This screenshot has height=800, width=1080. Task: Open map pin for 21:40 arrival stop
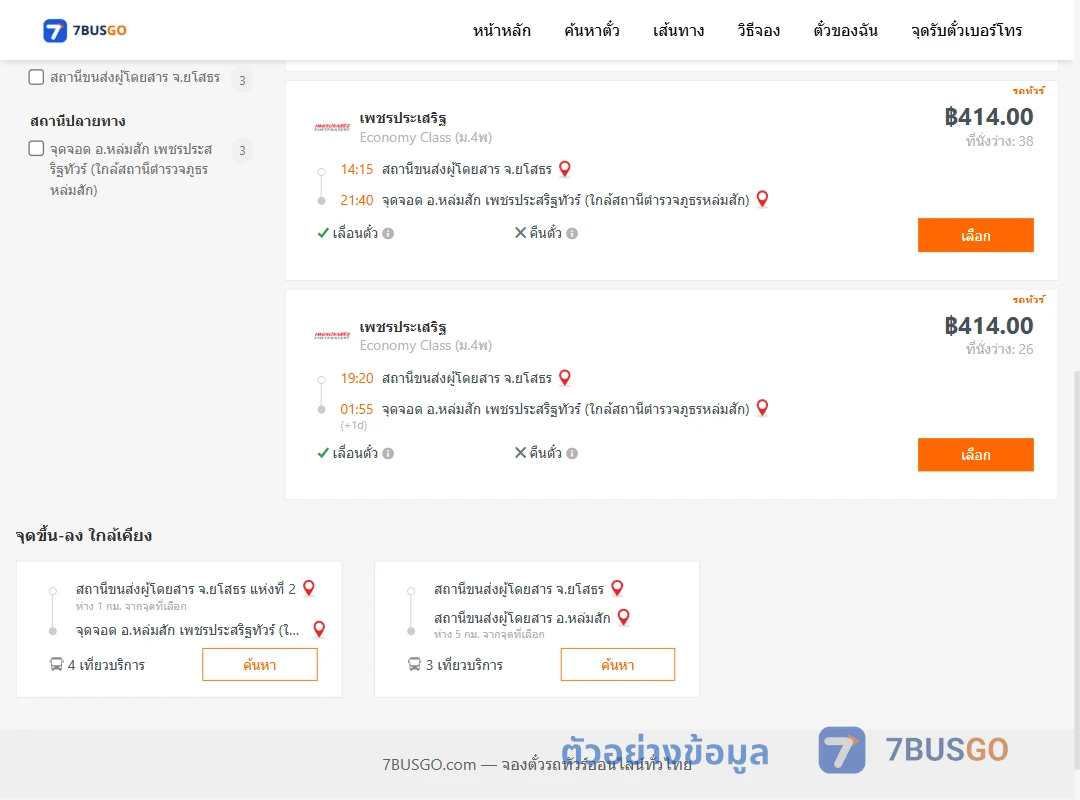762,199
